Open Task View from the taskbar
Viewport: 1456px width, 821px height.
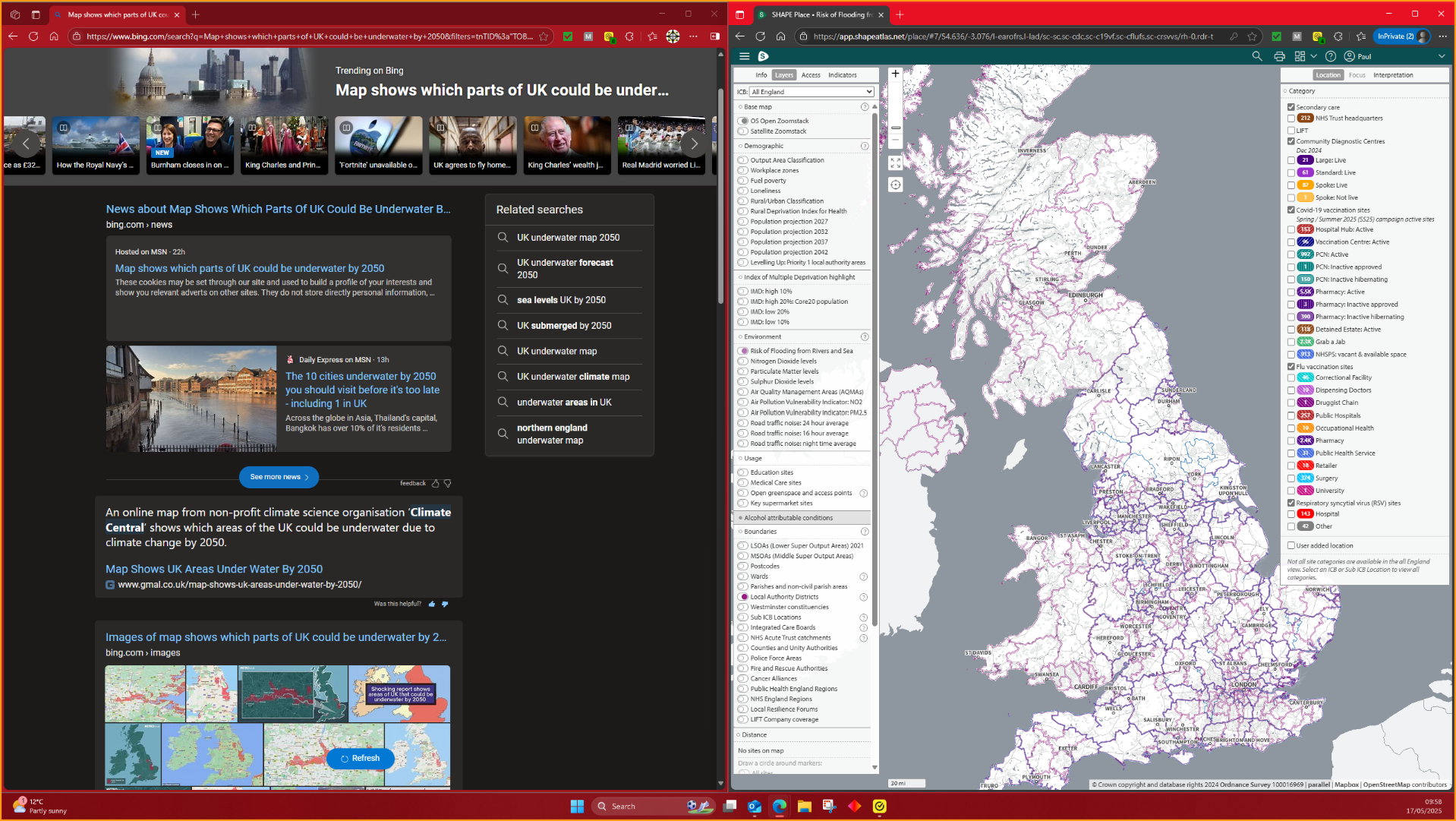coord(730,806)
